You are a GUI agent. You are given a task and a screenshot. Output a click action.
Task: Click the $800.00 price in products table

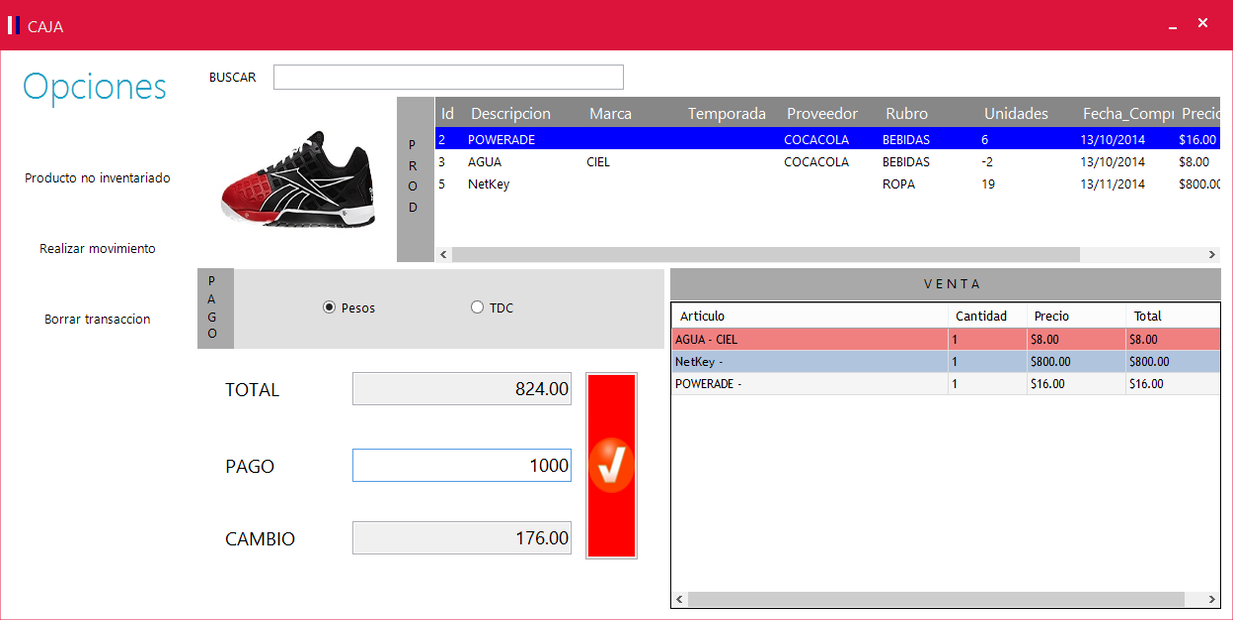tap(1199, 184)
